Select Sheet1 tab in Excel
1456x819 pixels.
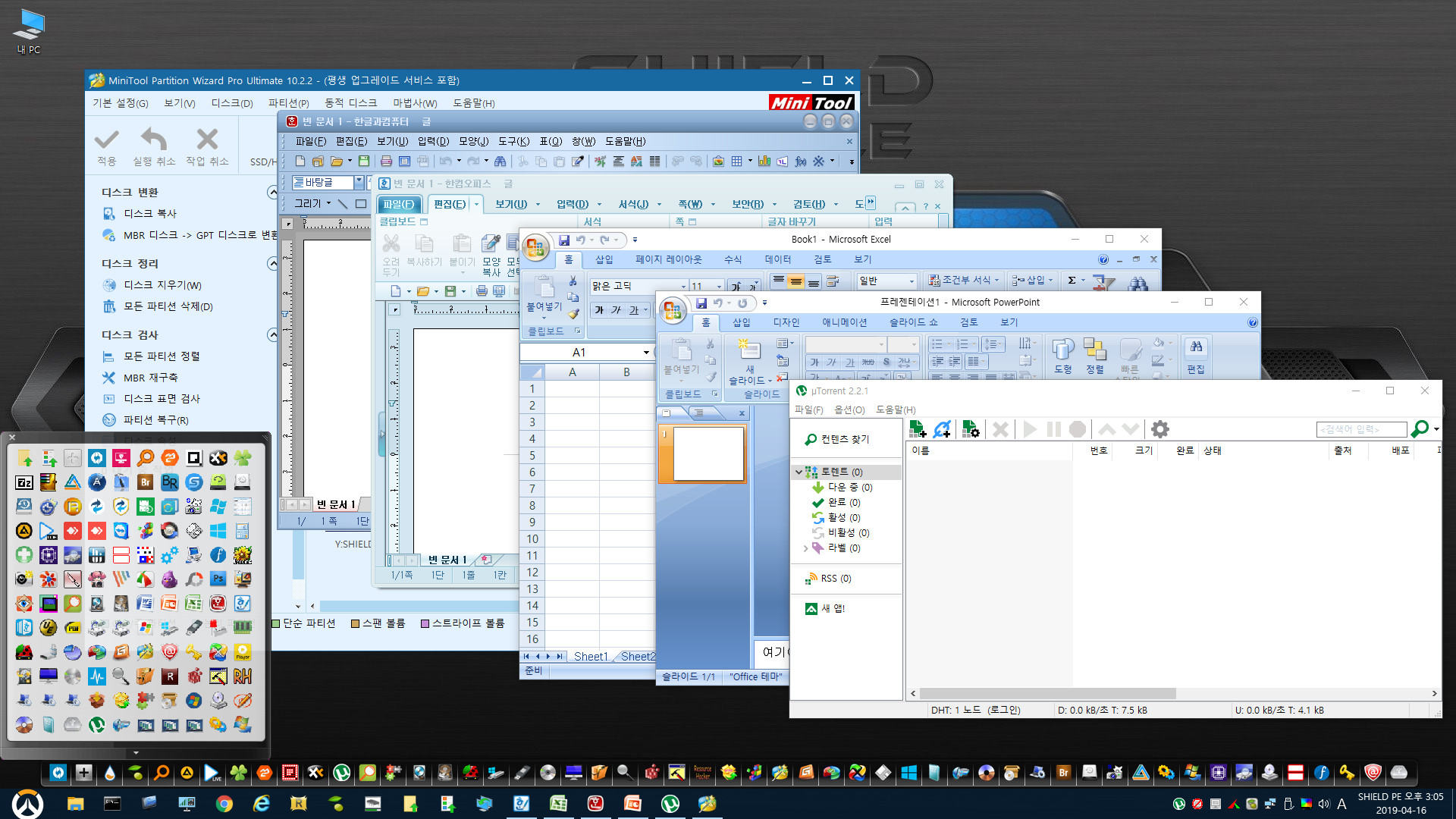tap(591, 657)
